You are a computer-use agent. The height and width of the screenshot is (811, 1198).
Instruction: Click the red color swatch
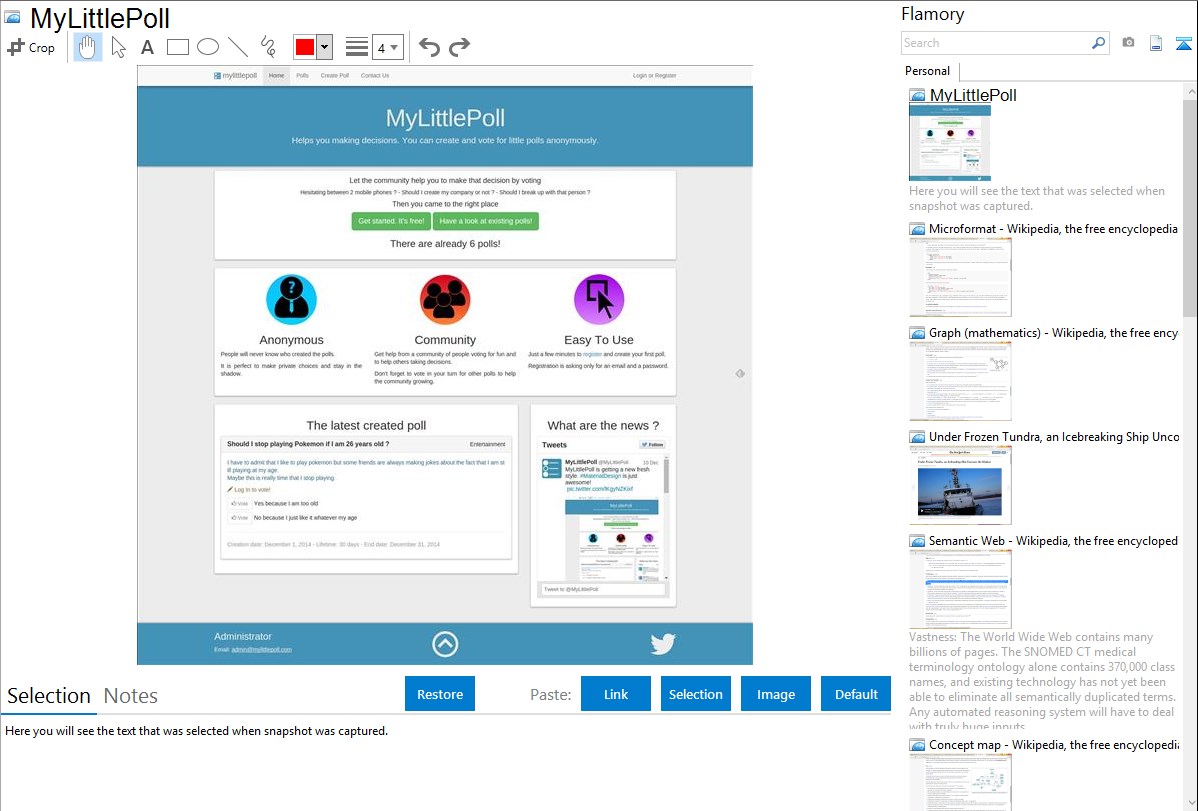(x=305, y=47)
